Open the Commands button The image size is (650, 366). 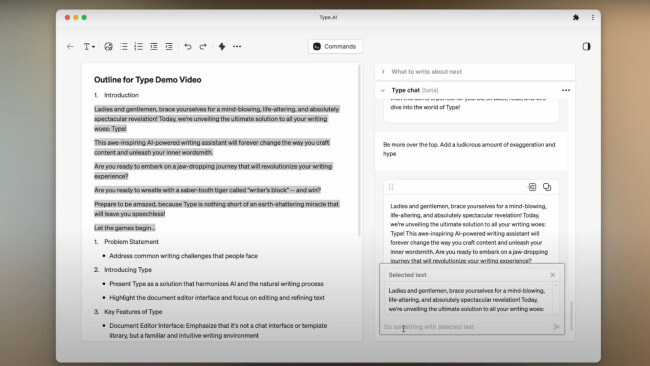335,46
